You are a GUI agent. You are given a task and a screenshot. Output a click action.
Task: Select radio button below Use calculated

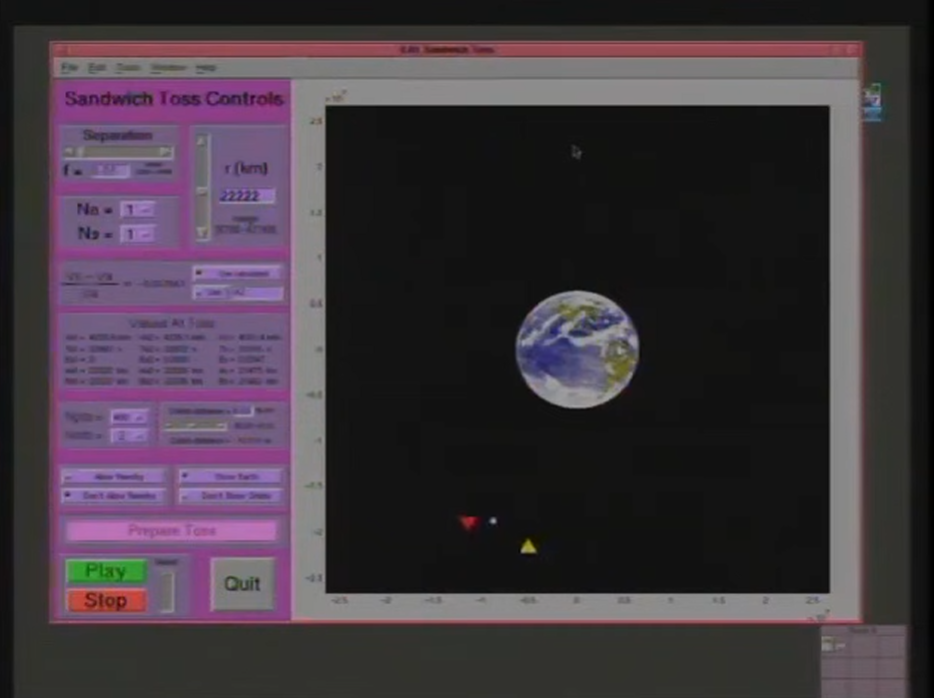[x=237, y=293]
